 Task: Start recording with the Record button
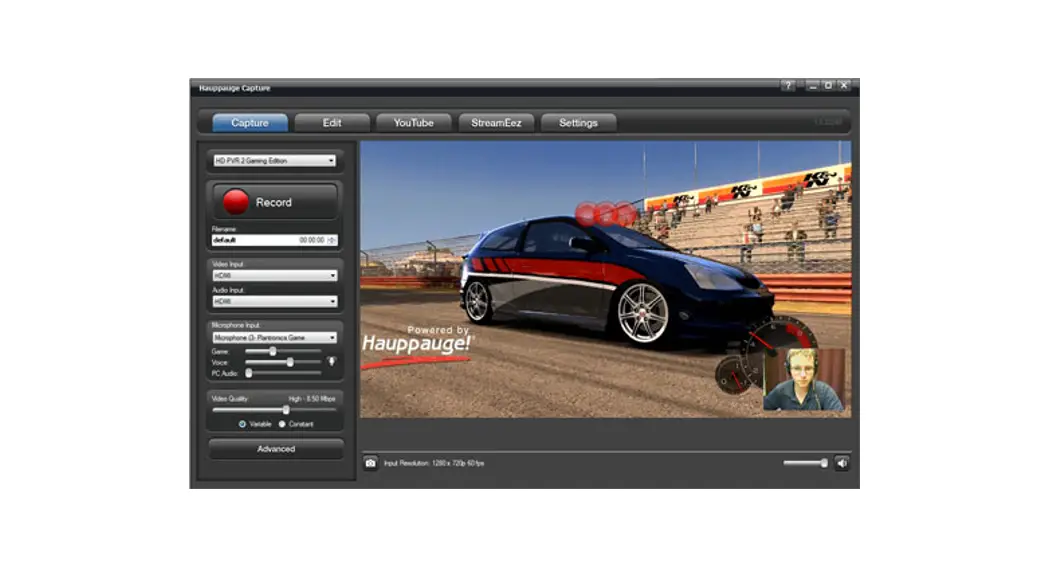(x=275, y=202)
